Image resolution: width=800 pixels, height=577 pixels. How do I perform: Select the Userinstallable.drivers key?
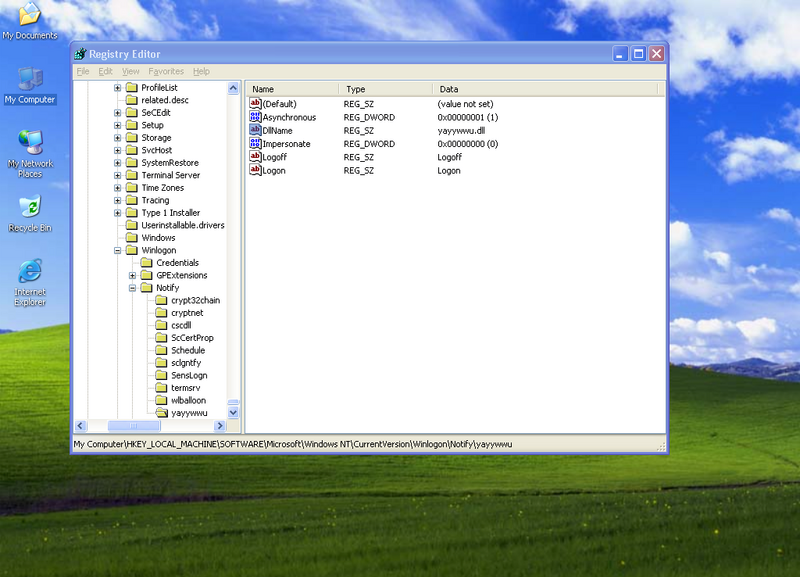(x=183, y=225)
